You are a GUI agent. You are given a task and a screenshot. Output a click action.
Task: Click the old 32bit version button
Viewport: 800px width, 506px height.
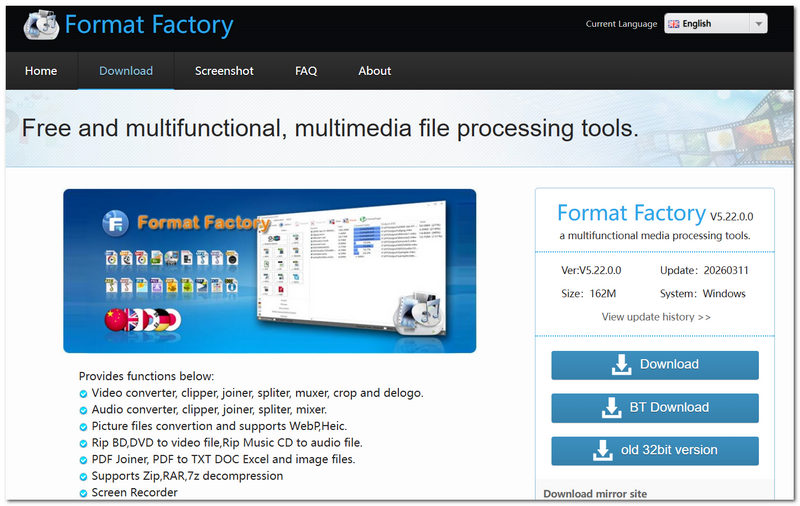(x=655, y=450)
